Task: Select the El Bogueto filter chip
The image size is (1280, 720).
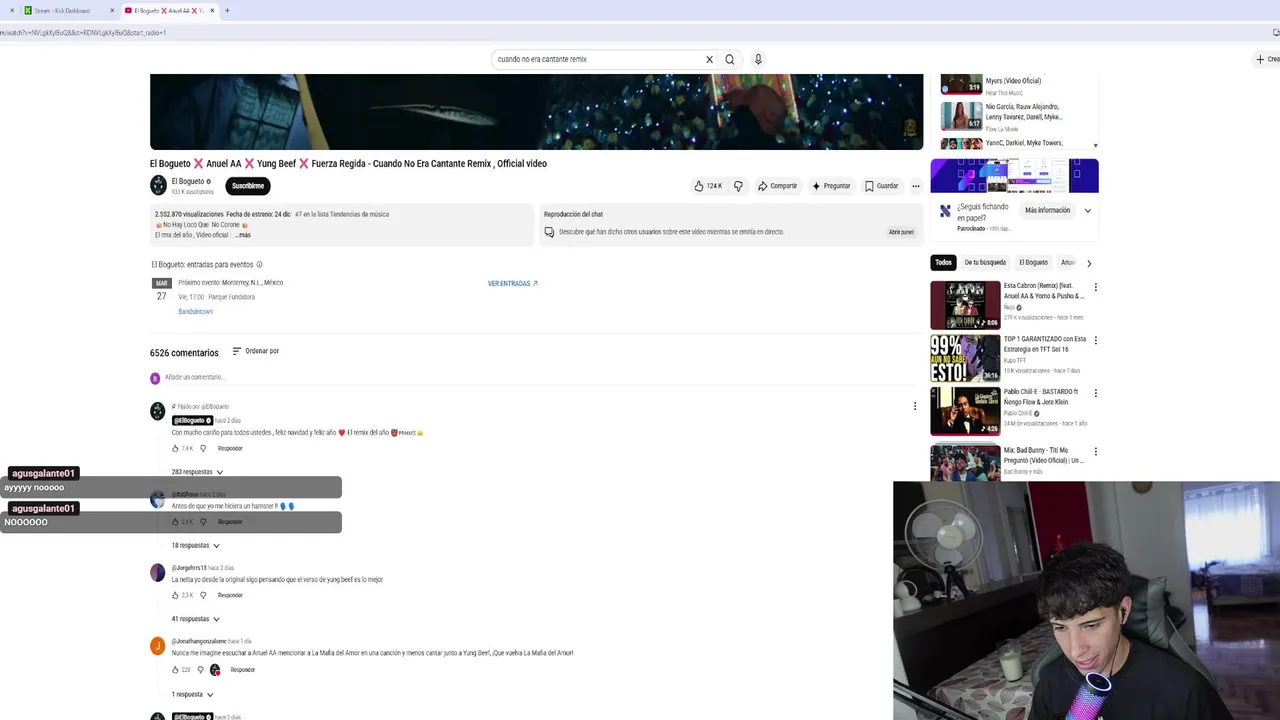Action: point(1033,263)
